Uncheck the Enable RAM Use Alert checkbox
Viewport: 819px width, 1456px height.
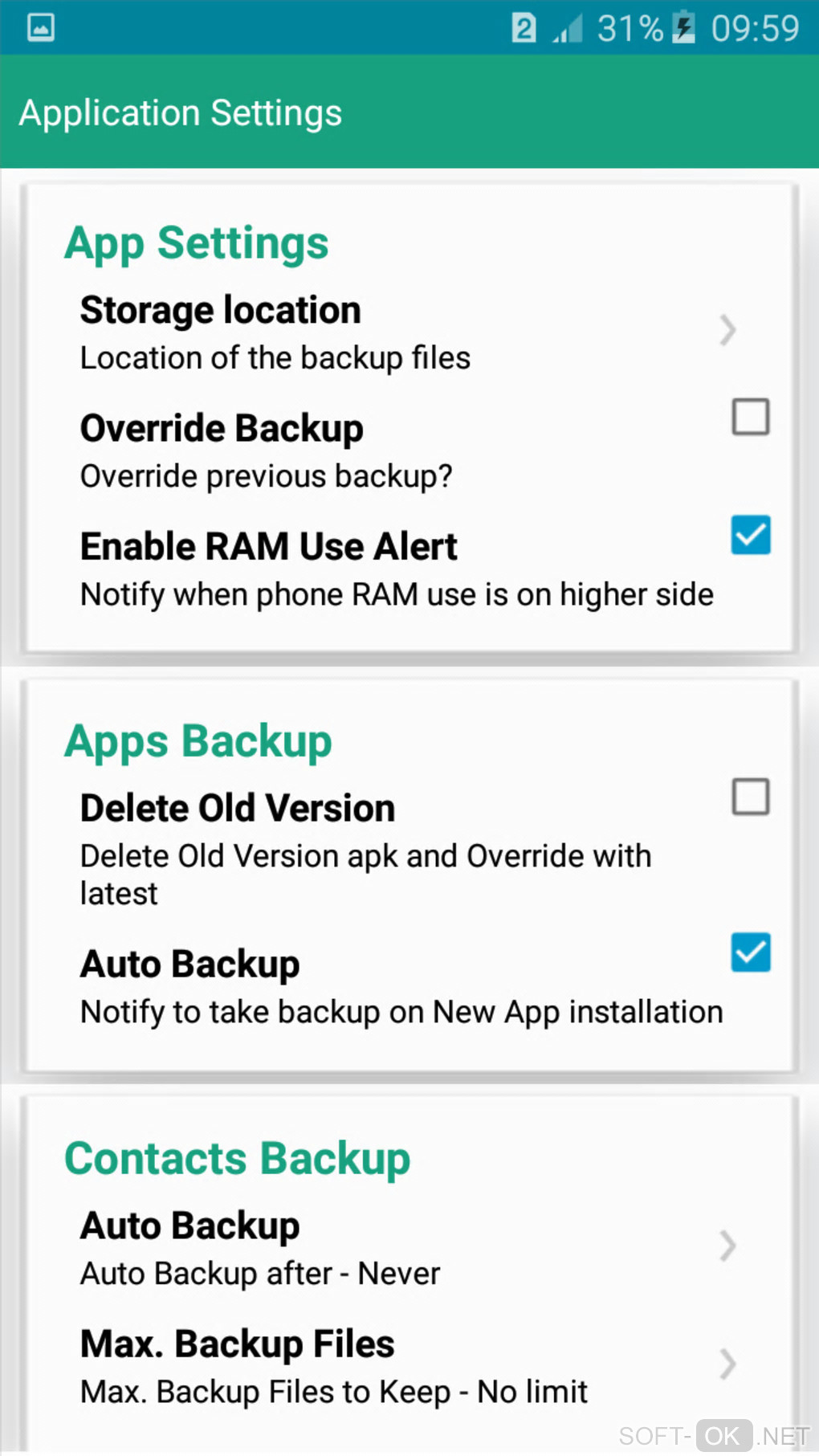pyautogui.click(x=751, y=535)
